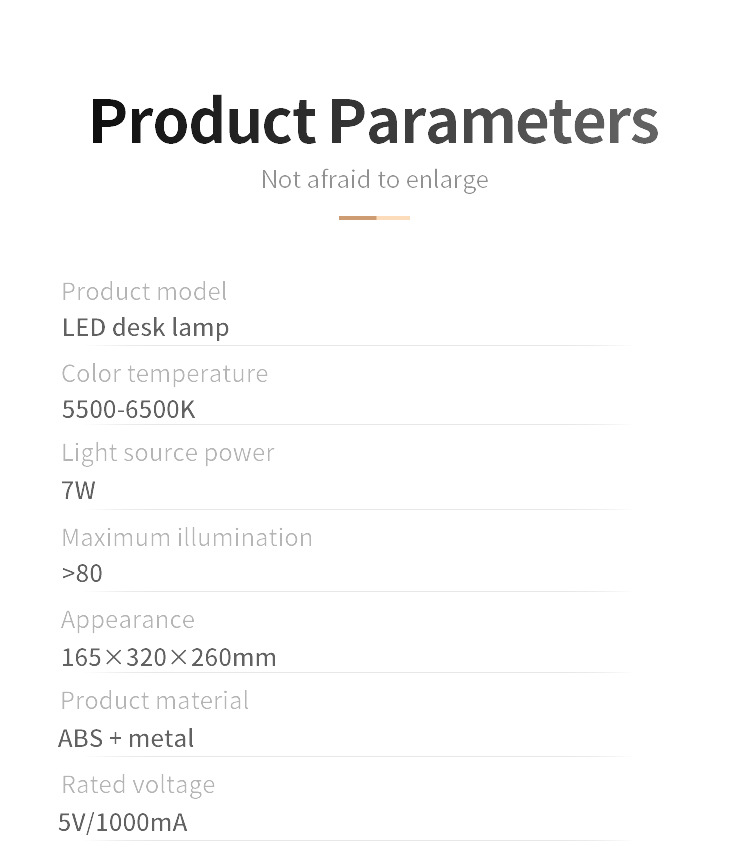This screenshot has width=750, height=862.
Task: Click the 7W power value
Action: [x=78, y=490]
